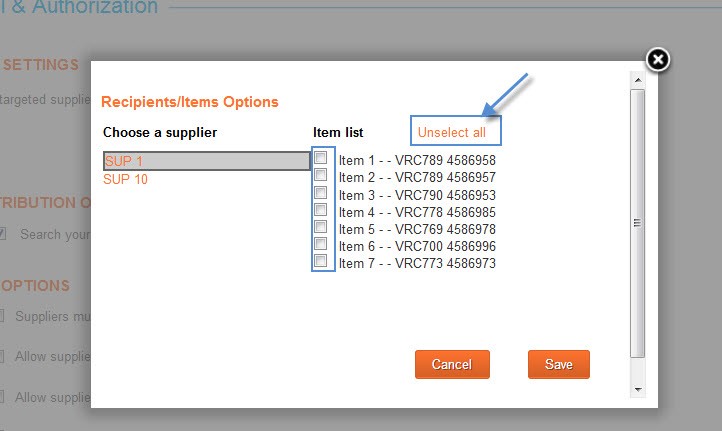Tick the Item 3 VRC790 checkbox
The height and width of the screenshot is (431, 722).
(x=321, y=193)
